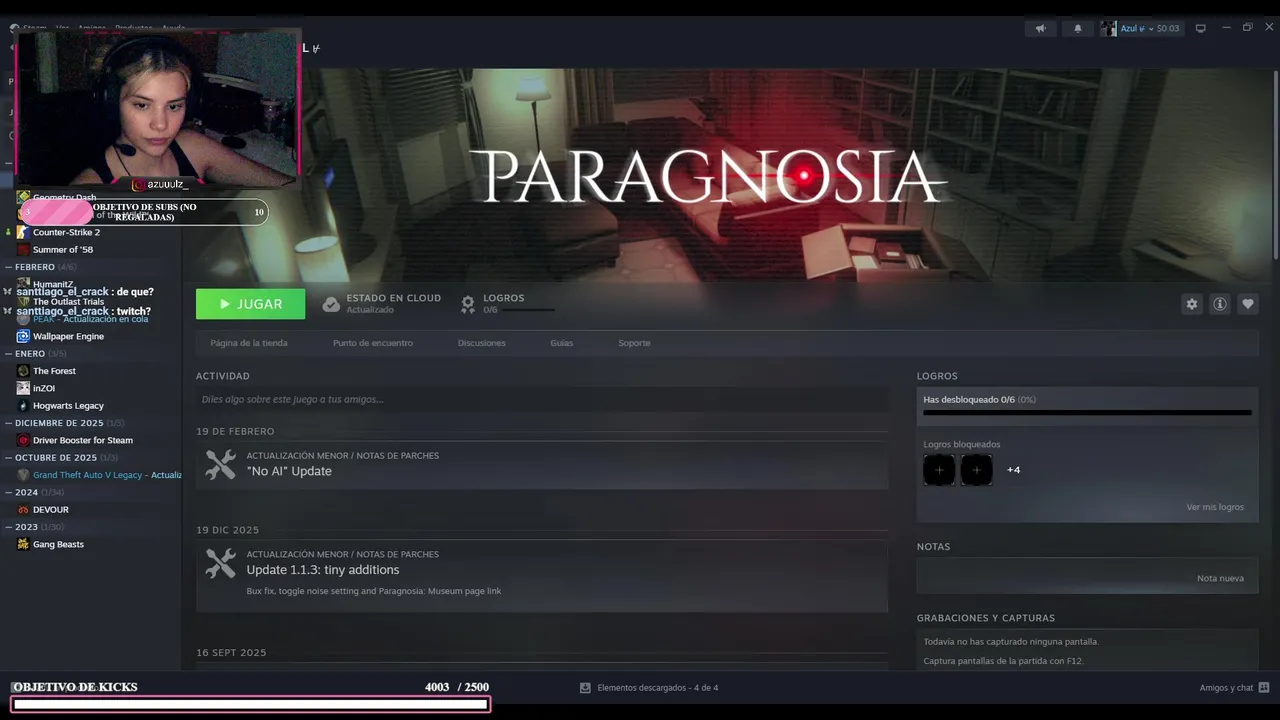Select Hogwarts Legacy icon in library
Image resolution: width=1280 pixels, height=720 pixels.
[x=23, y=406]
